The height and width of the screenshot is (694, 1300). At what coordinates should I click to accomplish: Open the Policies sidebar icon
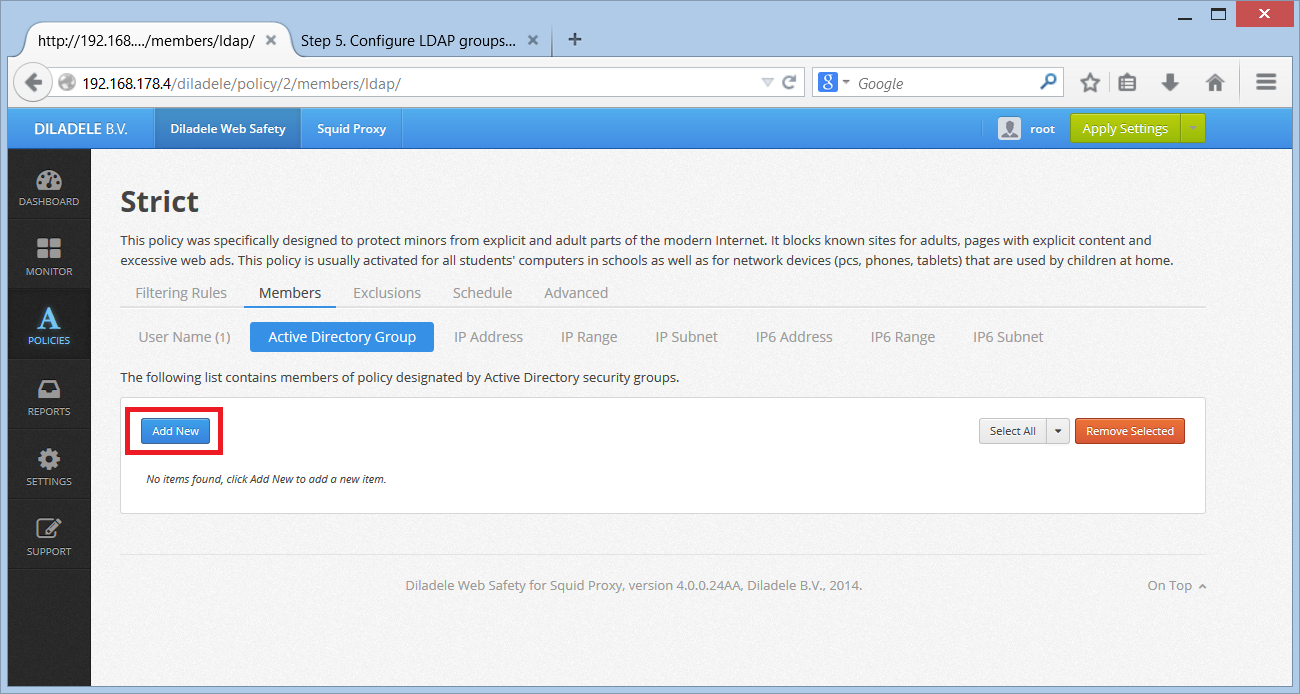point(49,326)
